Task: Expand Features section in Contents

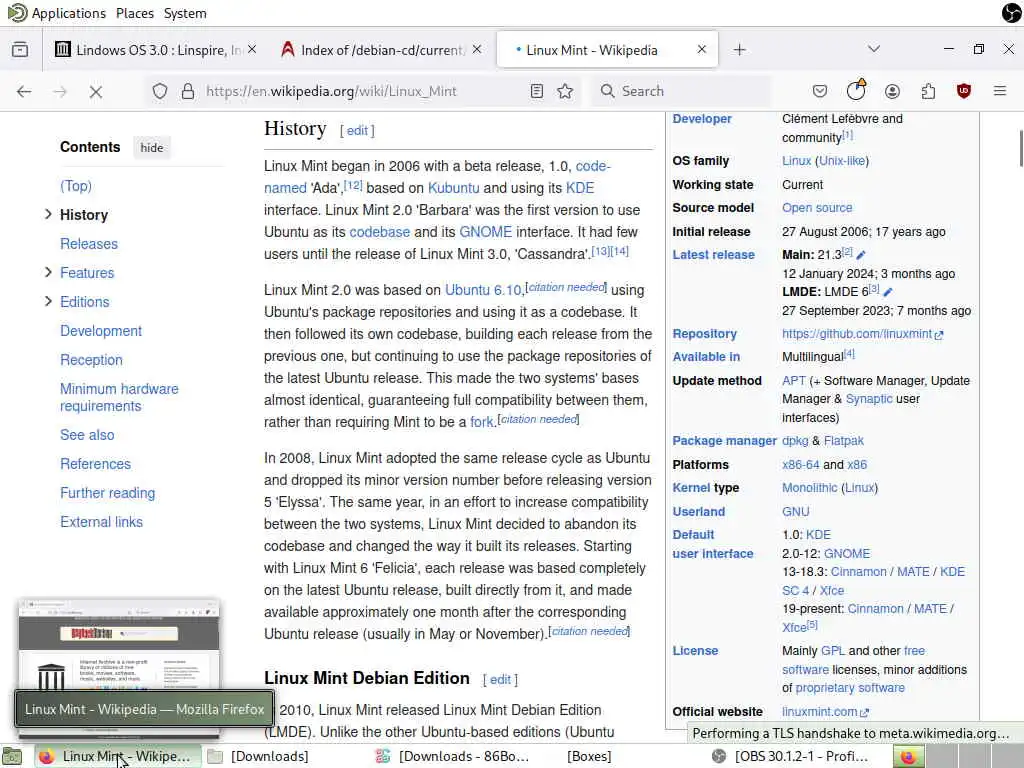Action: 48,272
